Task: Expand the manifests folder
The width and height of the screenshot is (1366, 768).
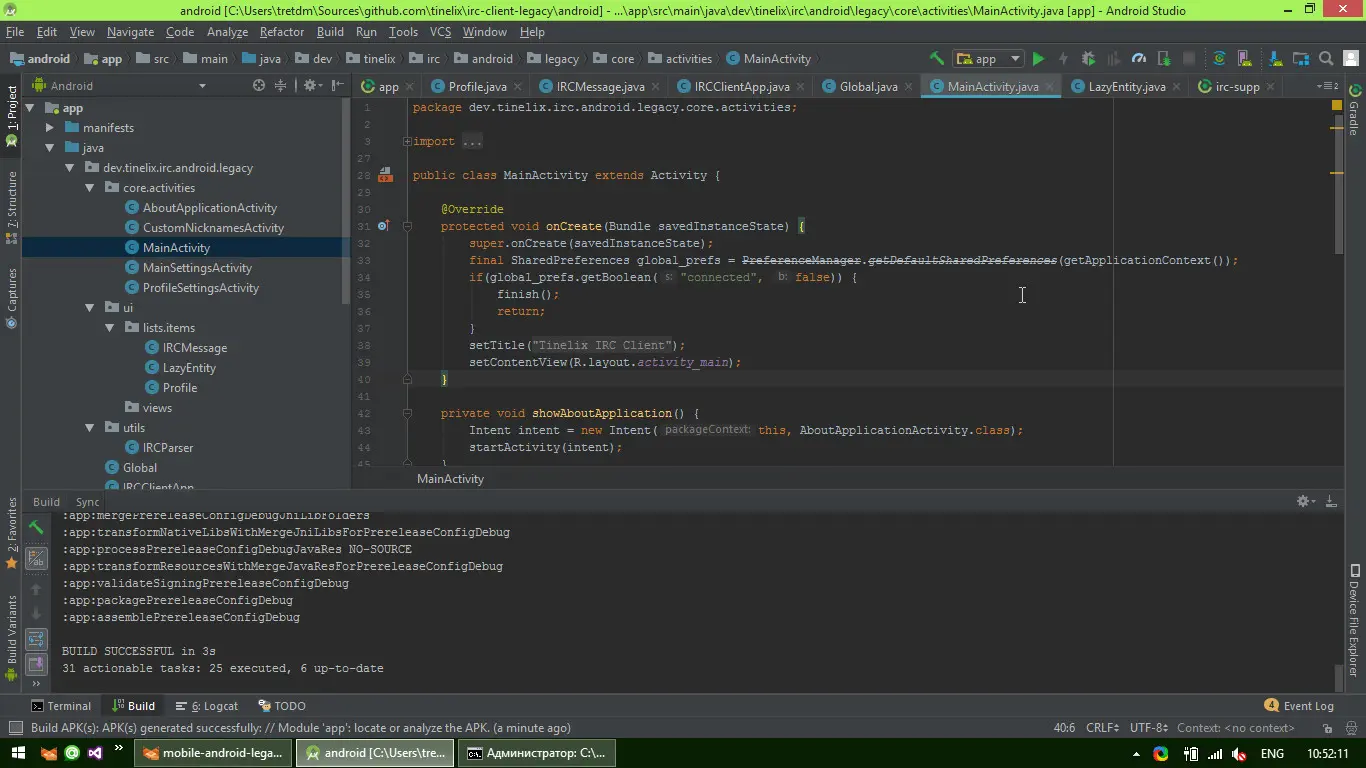Action: tap(50, 128)
